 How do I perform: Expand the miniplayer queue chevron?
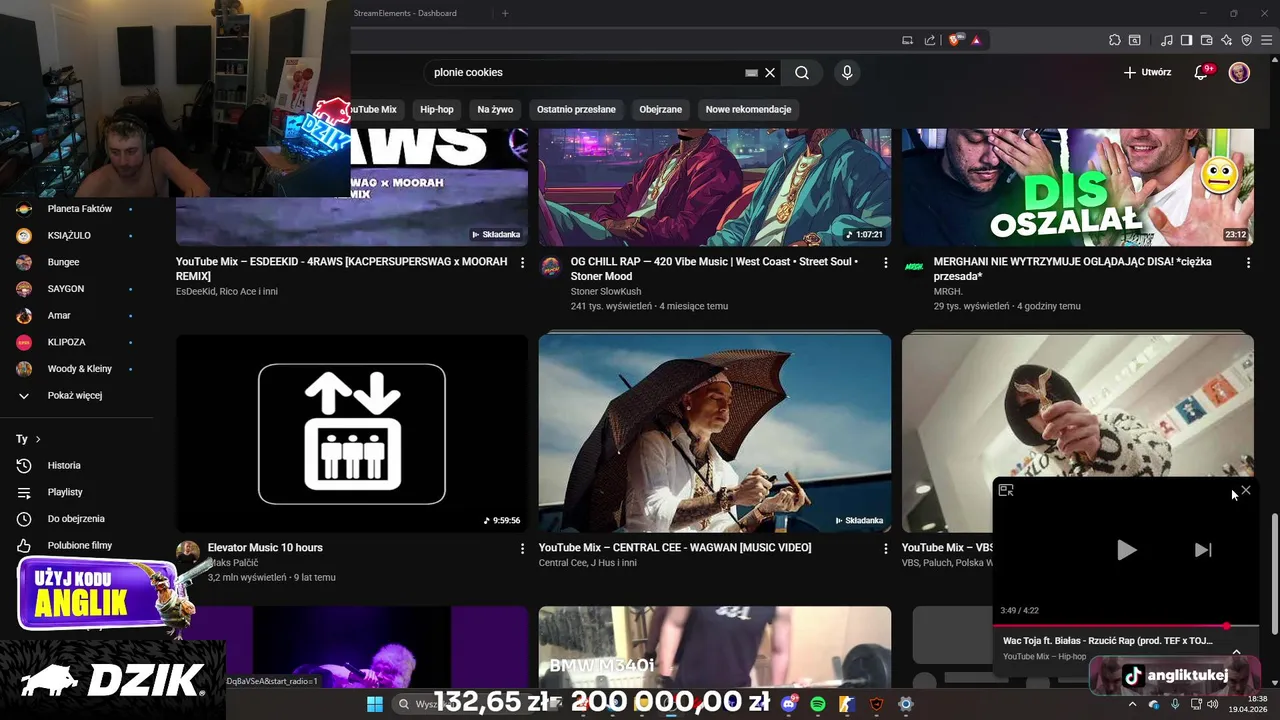coord(1236,651)
